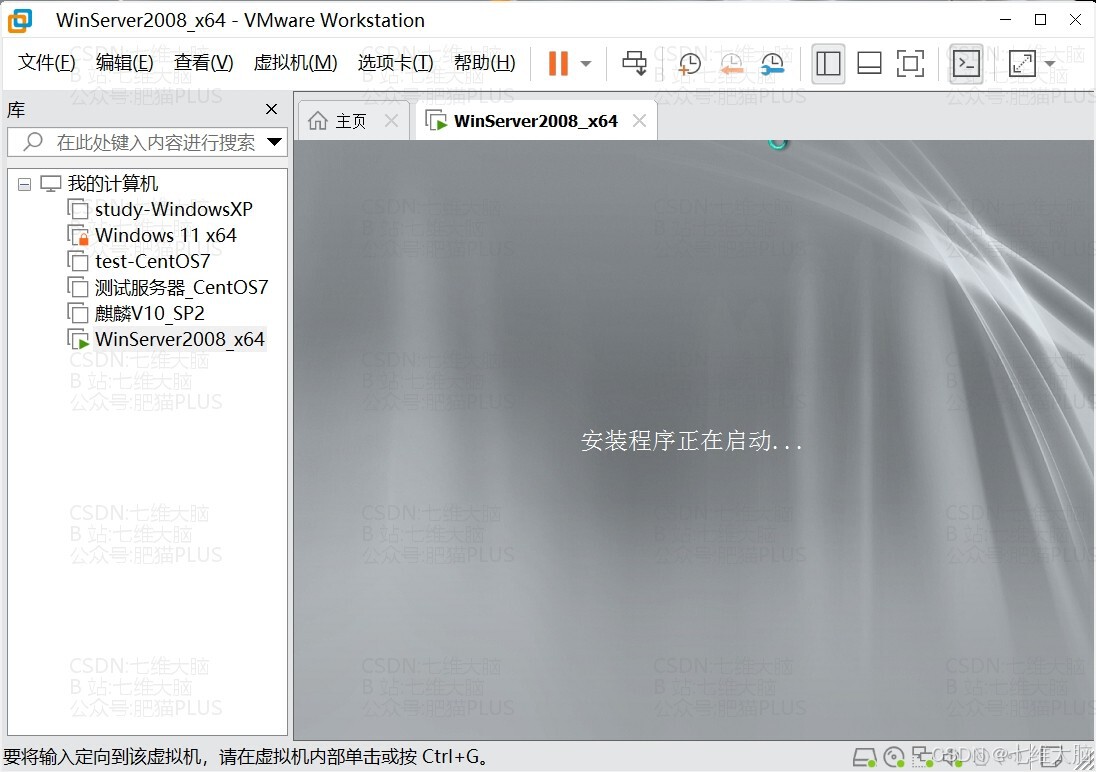Select the 麒麟V10_SP2 virtual machine
The width and height of the screenshot is (1096, 772).
(x=150, y=313)
